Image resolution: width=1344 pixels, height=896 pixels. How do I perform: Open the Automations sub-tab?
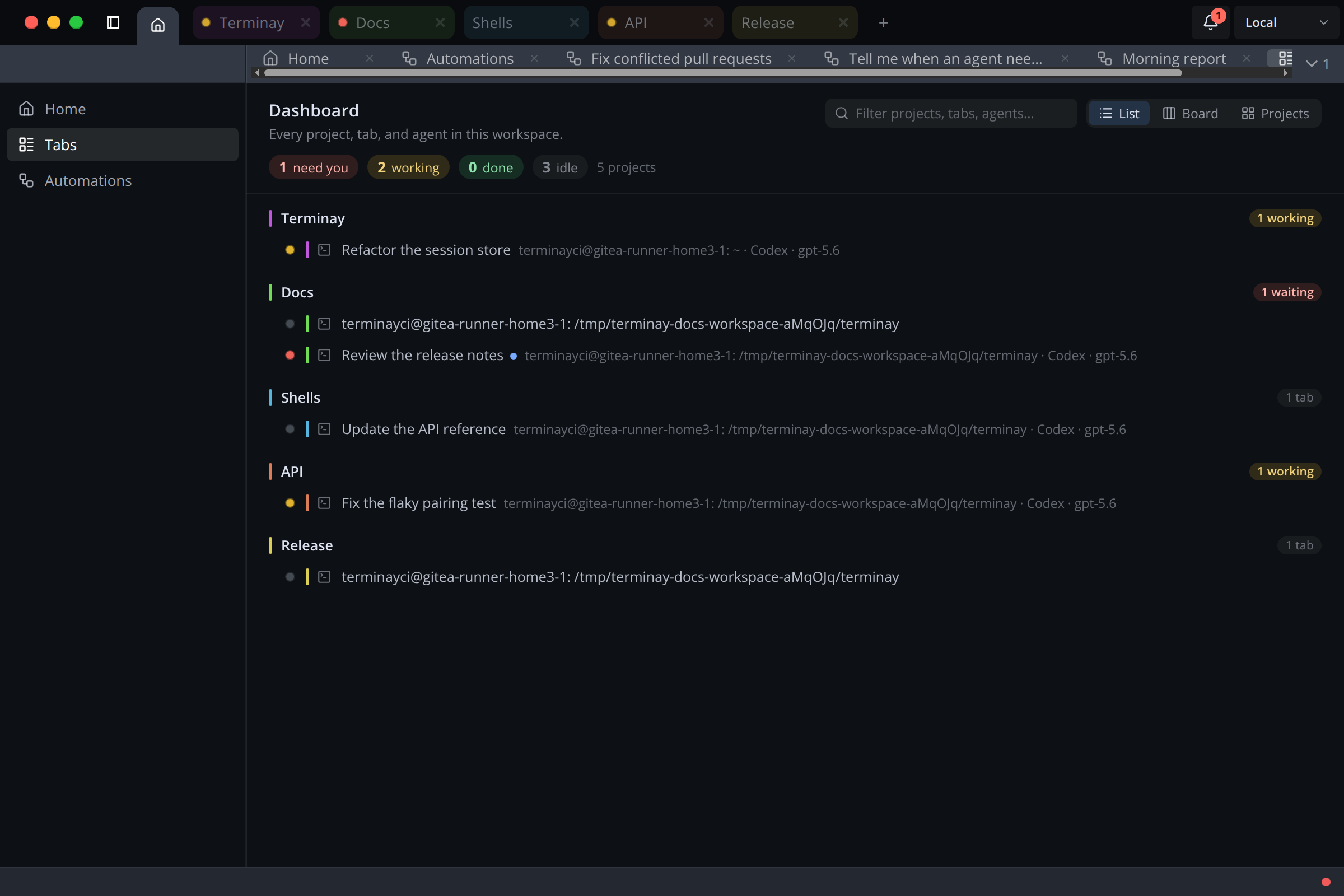click(470, 58)
